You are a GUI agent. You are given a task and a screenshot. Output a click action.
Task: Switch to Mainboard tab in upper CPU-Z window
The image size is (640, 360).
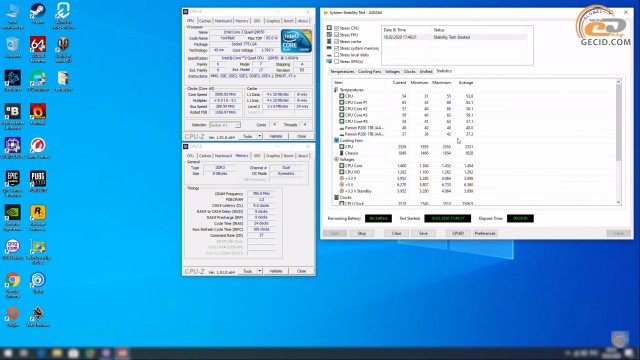223,21
